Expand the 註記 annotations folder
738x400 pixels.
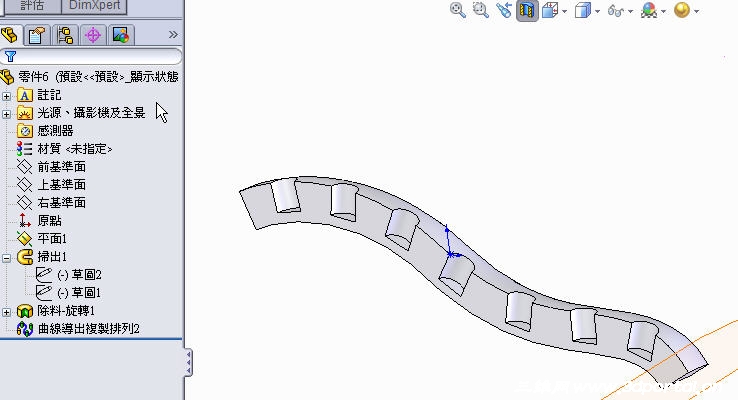[7, 96]
